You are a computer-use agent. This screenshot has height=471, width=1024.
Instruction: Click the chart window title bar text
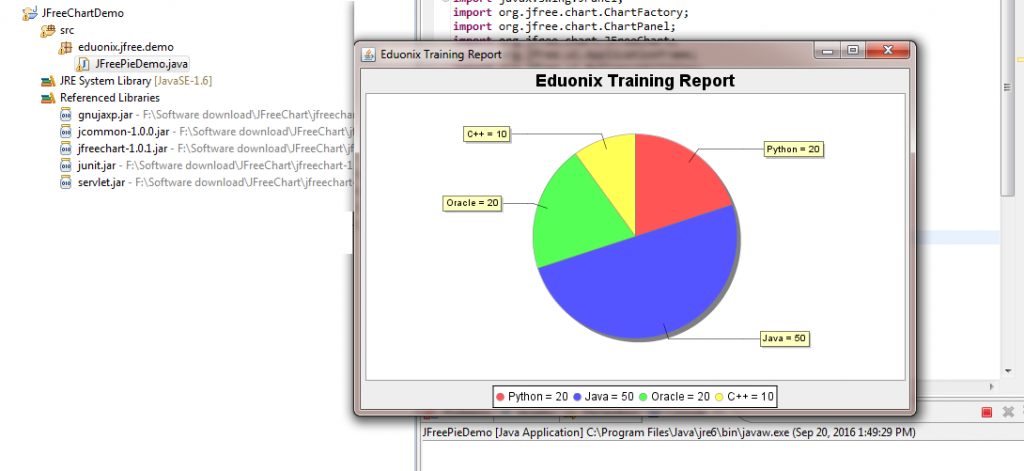coord(441,54)
